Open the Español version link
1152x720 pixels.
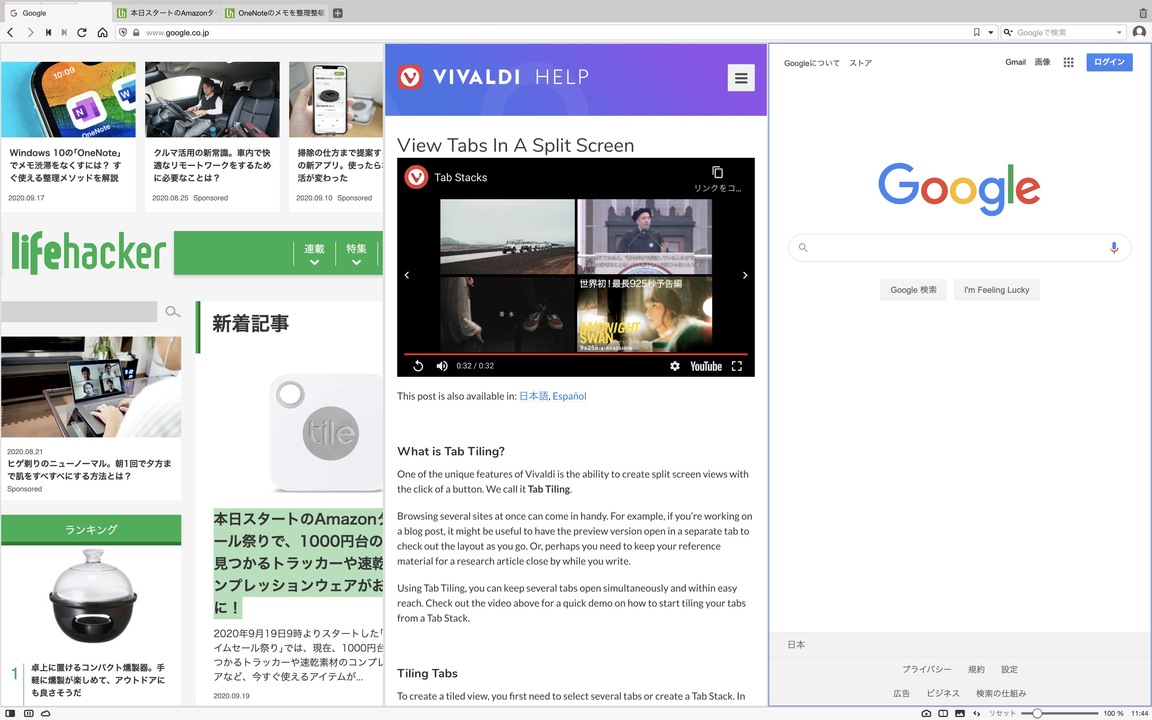569,396
